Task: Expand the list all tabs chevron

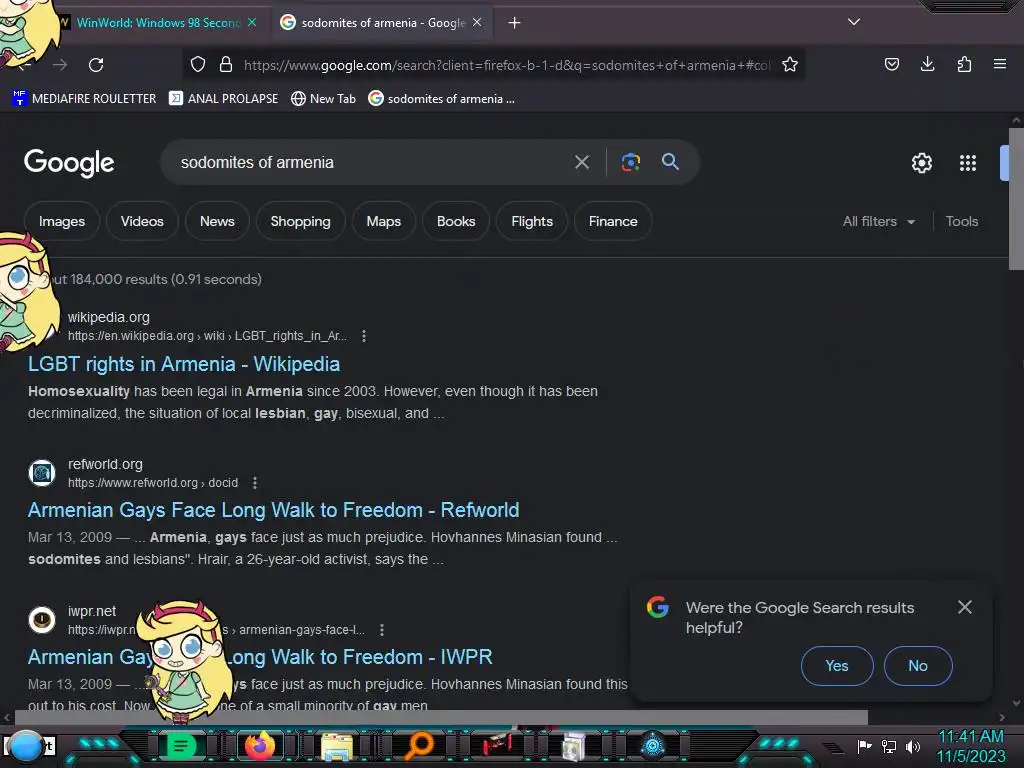Action: click(x=854, y=22)
